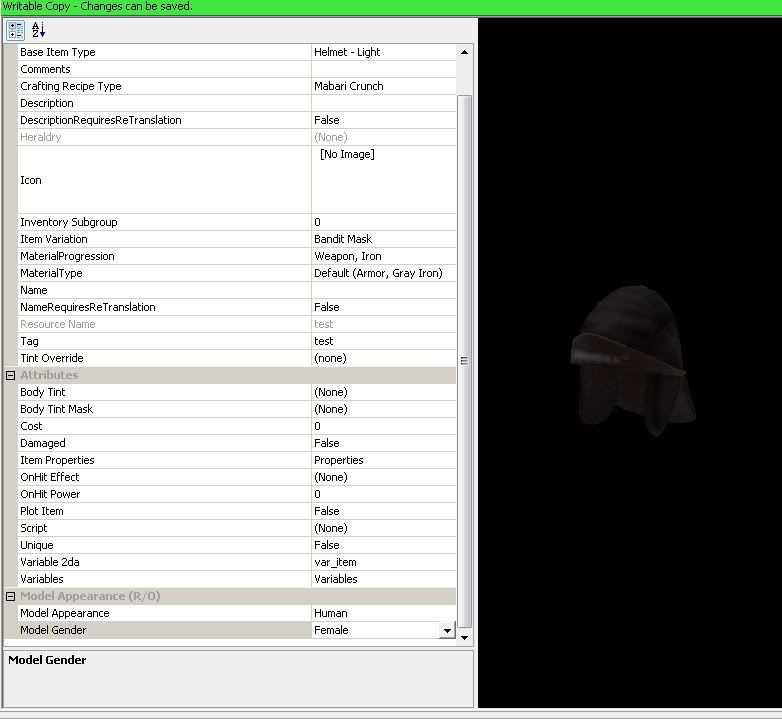This screenshot has height=719, width=782.
Task: Switch to the Categorized view icon
Action: 15,30
